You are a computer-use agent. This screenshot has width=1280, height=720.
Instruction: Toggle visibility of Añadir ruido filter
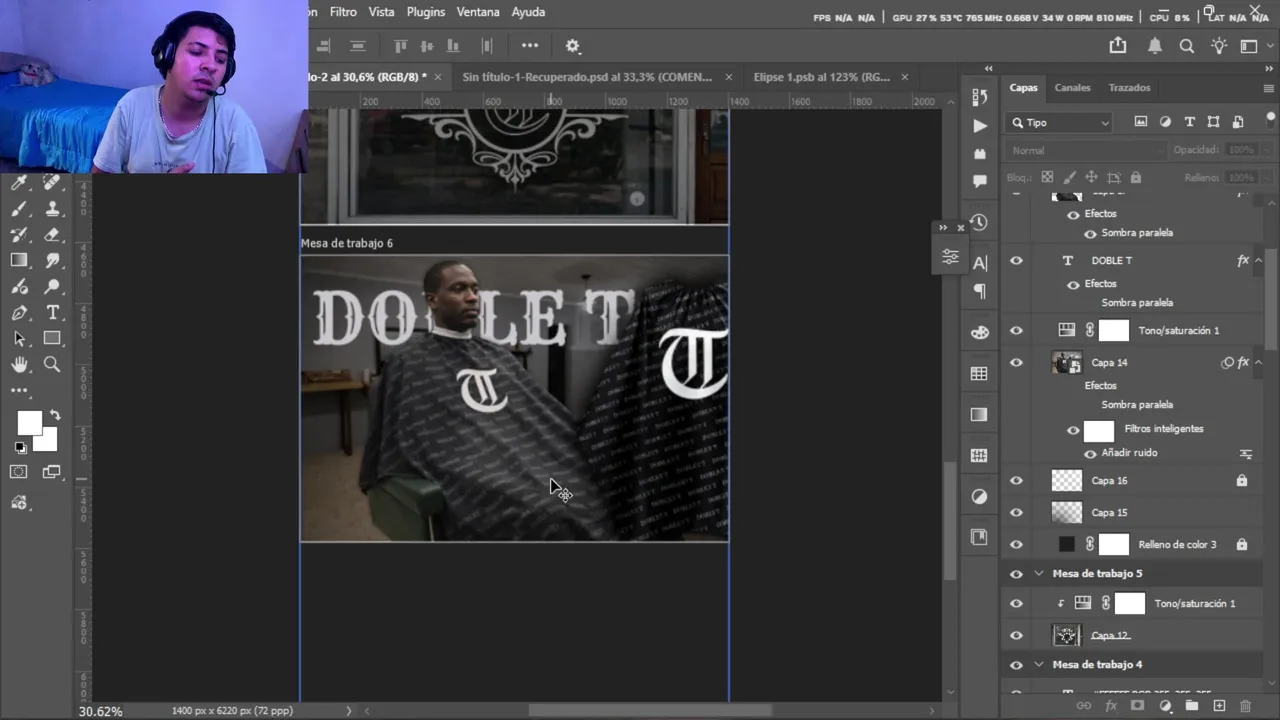[x=1090, y=453]
